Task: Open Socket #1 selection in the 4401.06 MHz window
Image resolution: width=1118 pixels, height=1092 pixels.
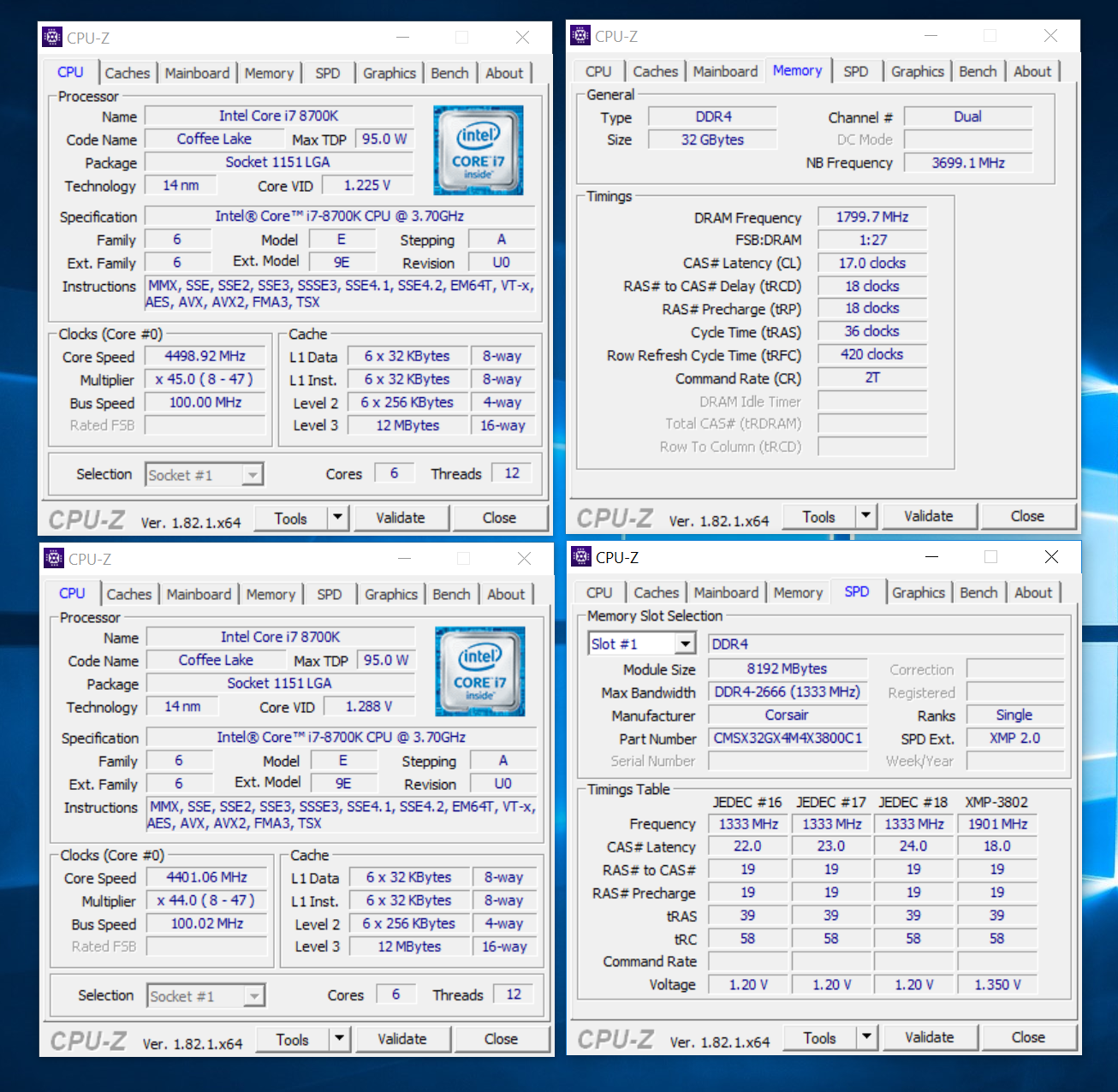Action: point(254,995)
